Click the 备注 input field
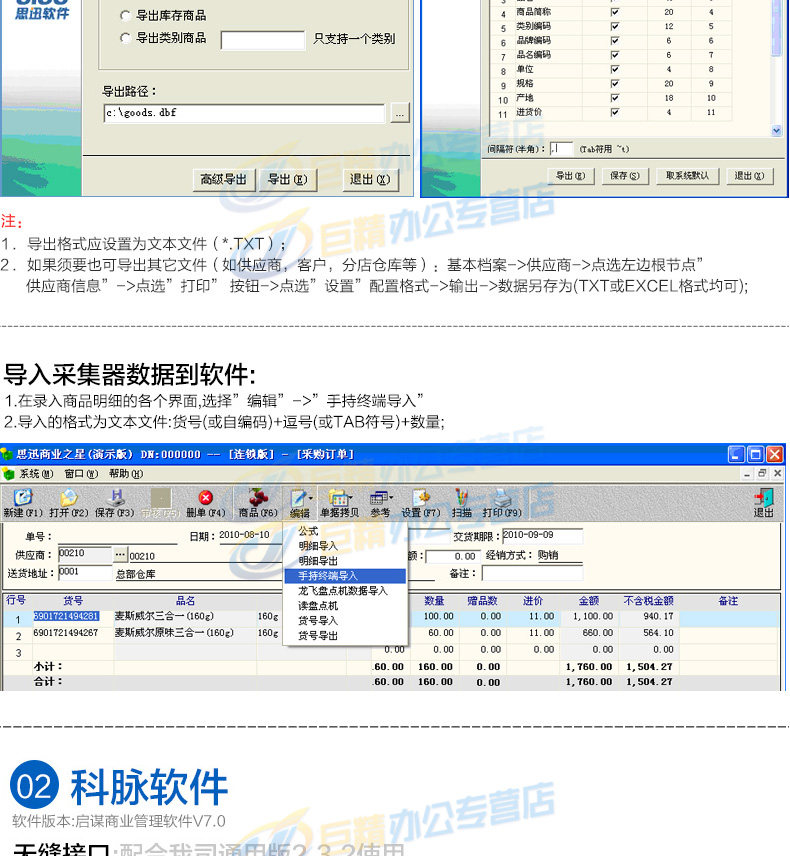Viewport: 790px width, 856px height. coord(532,573)
